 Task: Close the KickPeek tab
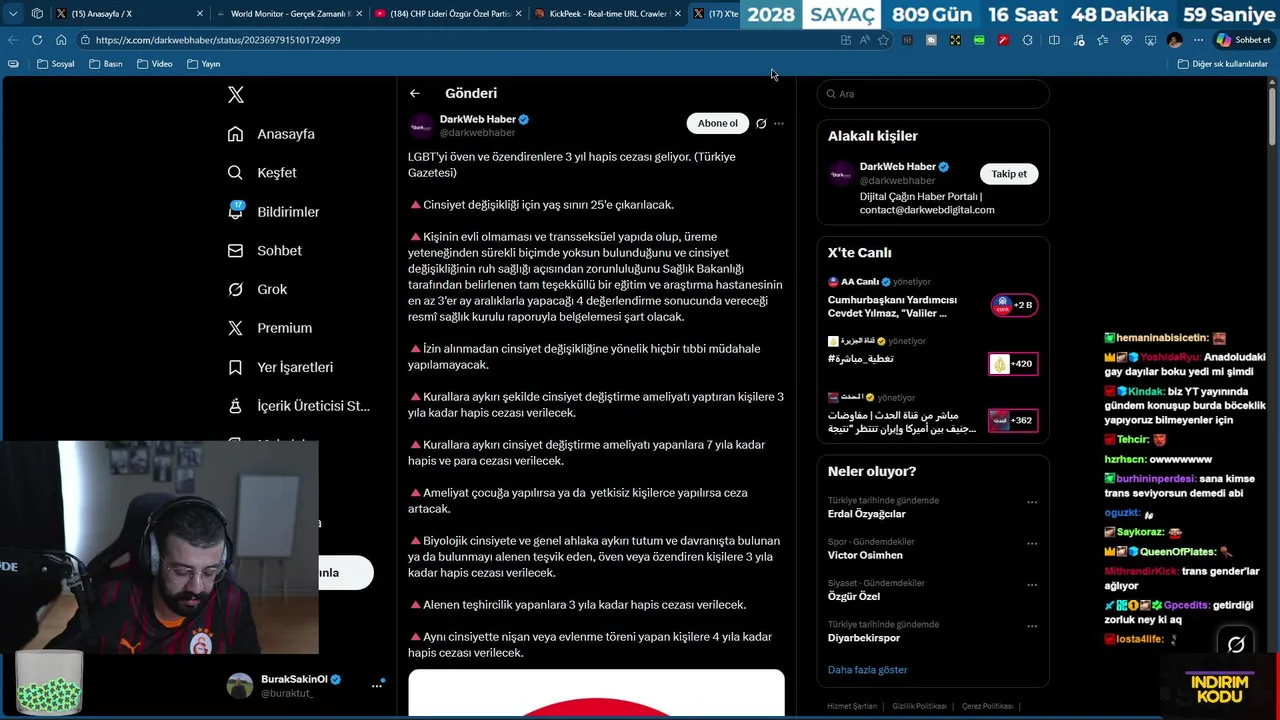(x=677, y=14)
